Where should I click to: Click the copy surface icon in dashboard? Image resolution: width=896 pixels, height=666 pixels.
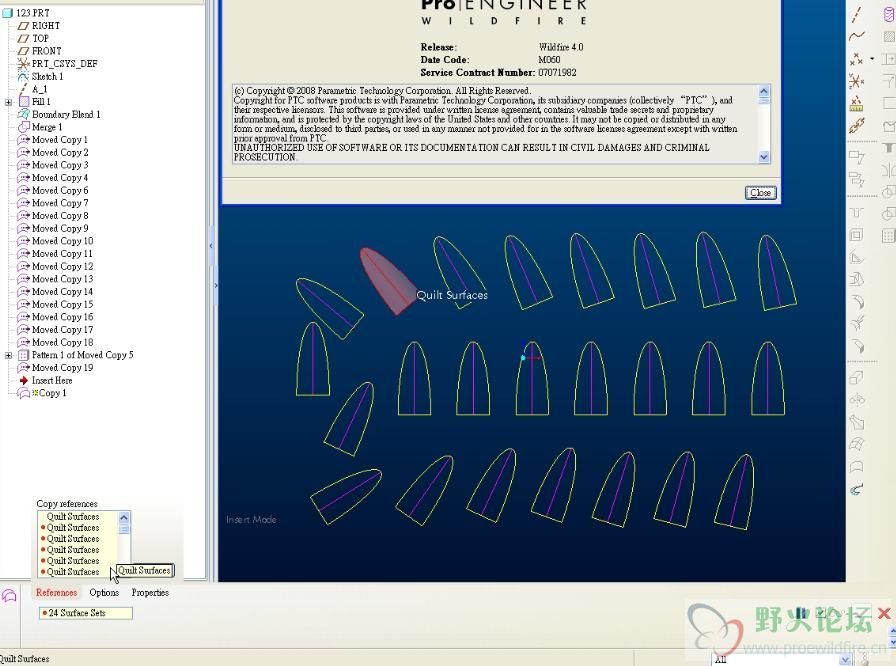click(x=9, y=596)
